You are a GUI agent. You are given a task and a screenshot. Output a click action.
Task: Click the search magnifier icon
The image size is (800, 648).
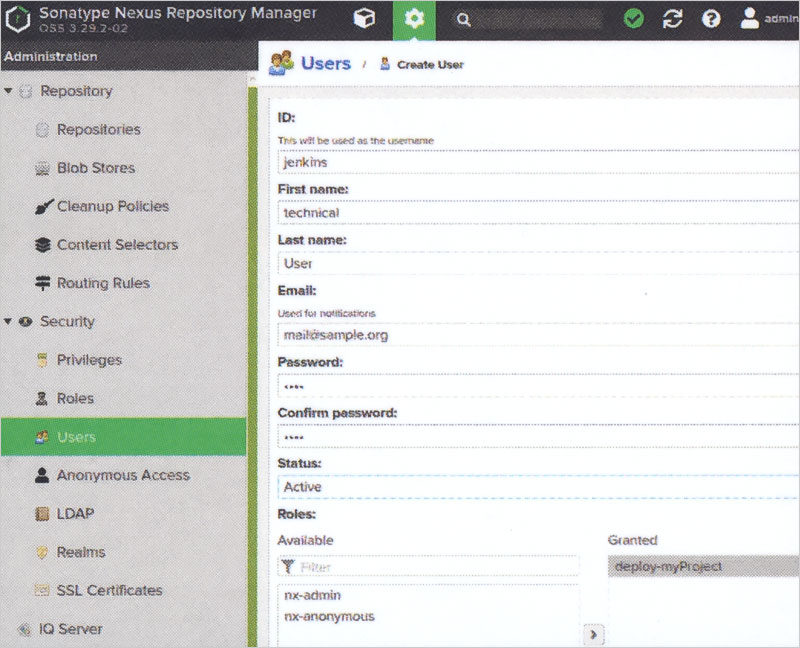463,20
